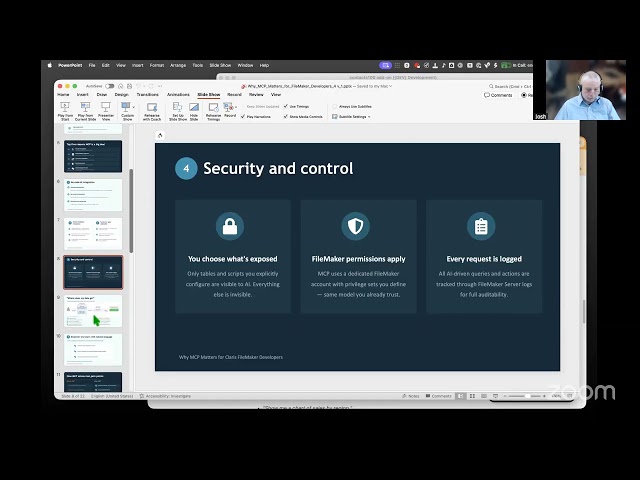Switch to the Insert tab
Viewport: 640px width, 480px height.
82,94
